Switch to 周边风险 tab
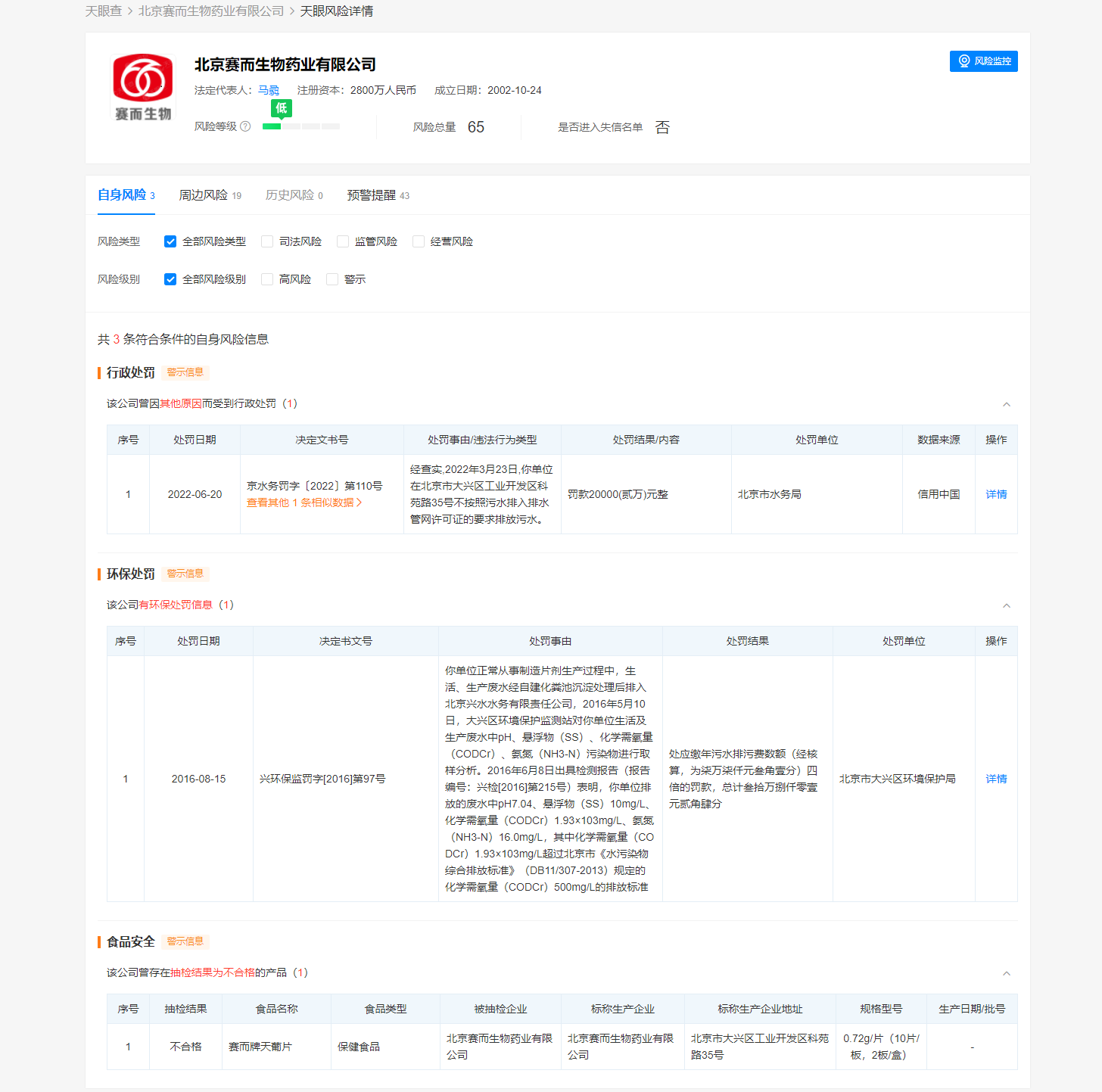 coord(210,195)
